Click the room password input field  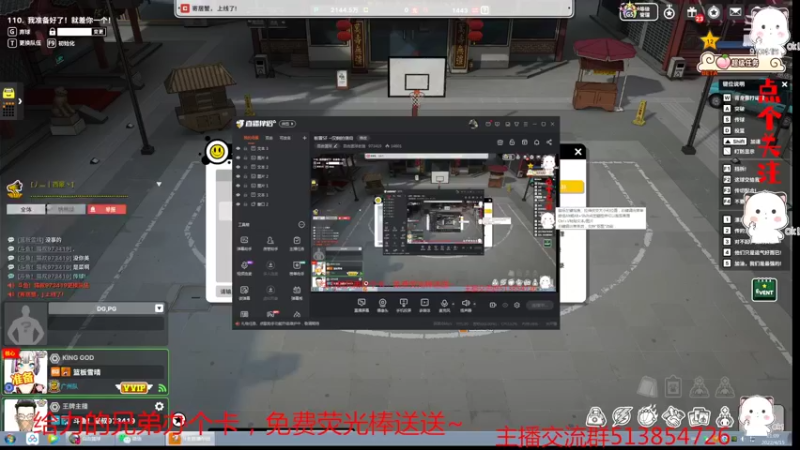74,32
